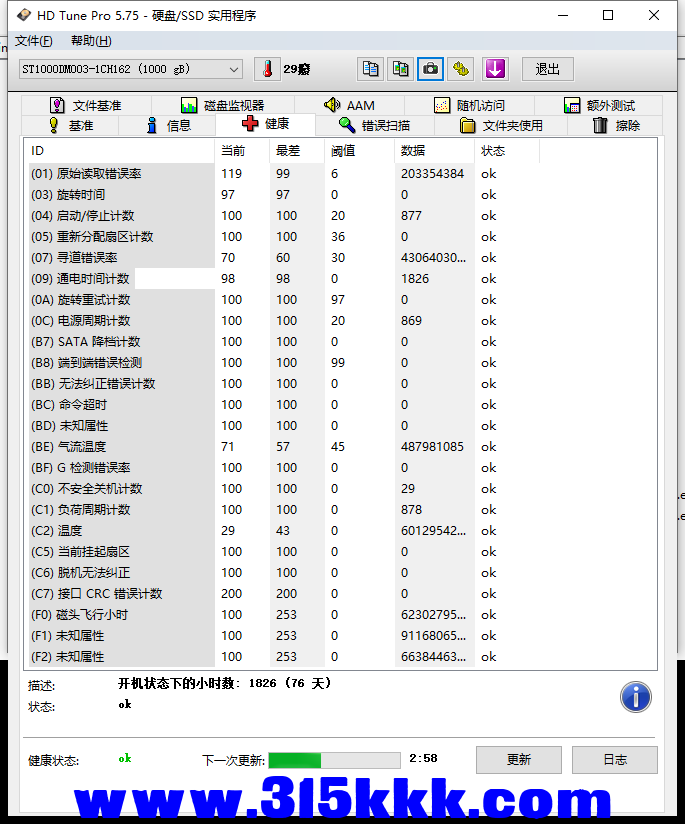Click the blue information icon beside description
Screen dimensions: 685x824
(x=635, y=696)
